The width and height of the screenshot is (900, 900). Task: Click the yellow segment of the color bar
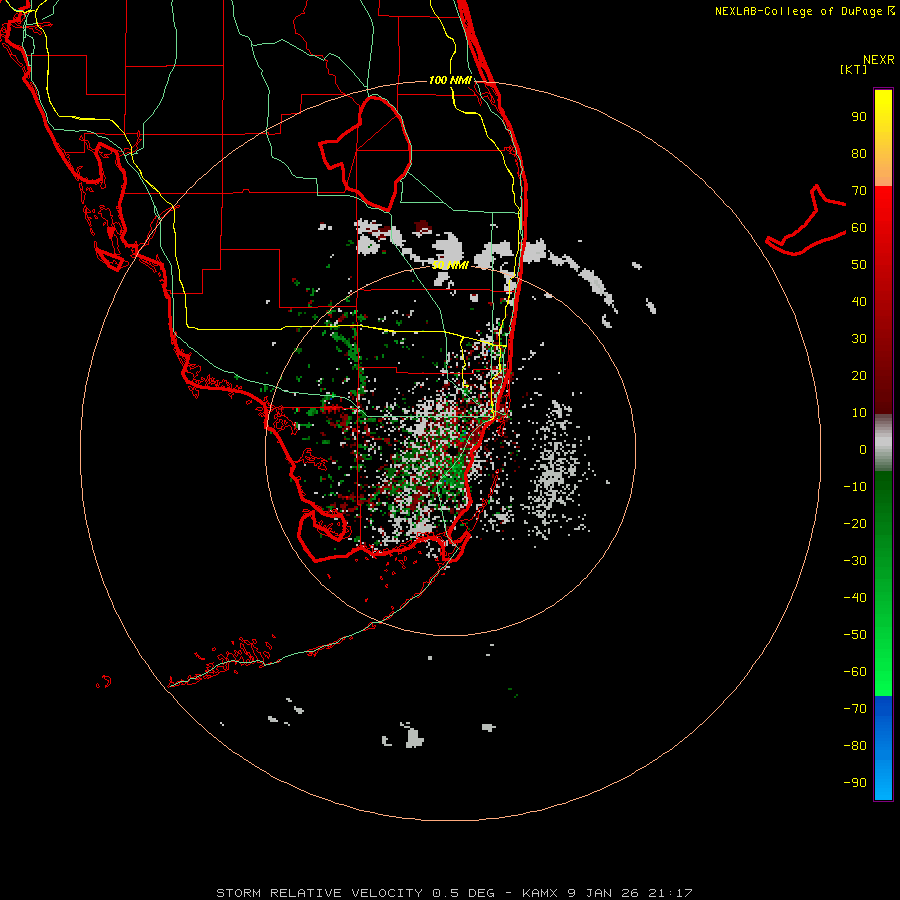(x=883, y=137)
